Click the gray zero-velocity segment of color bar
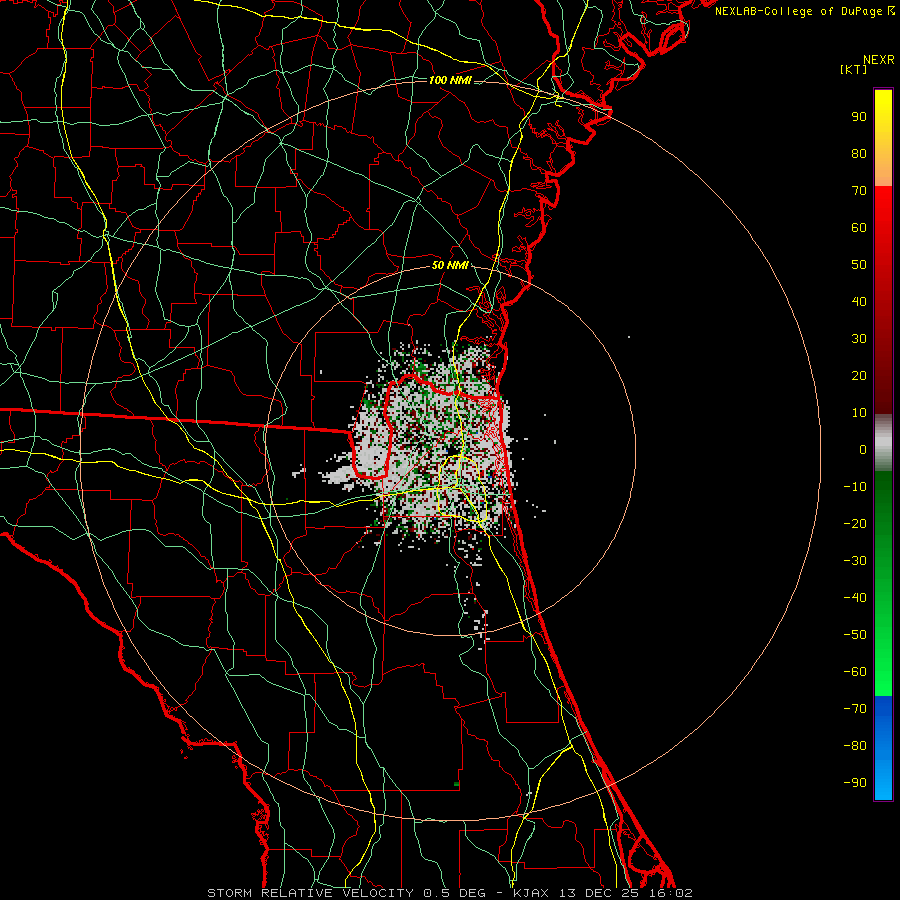The image size is (900, 900). (x=883, y=443)
